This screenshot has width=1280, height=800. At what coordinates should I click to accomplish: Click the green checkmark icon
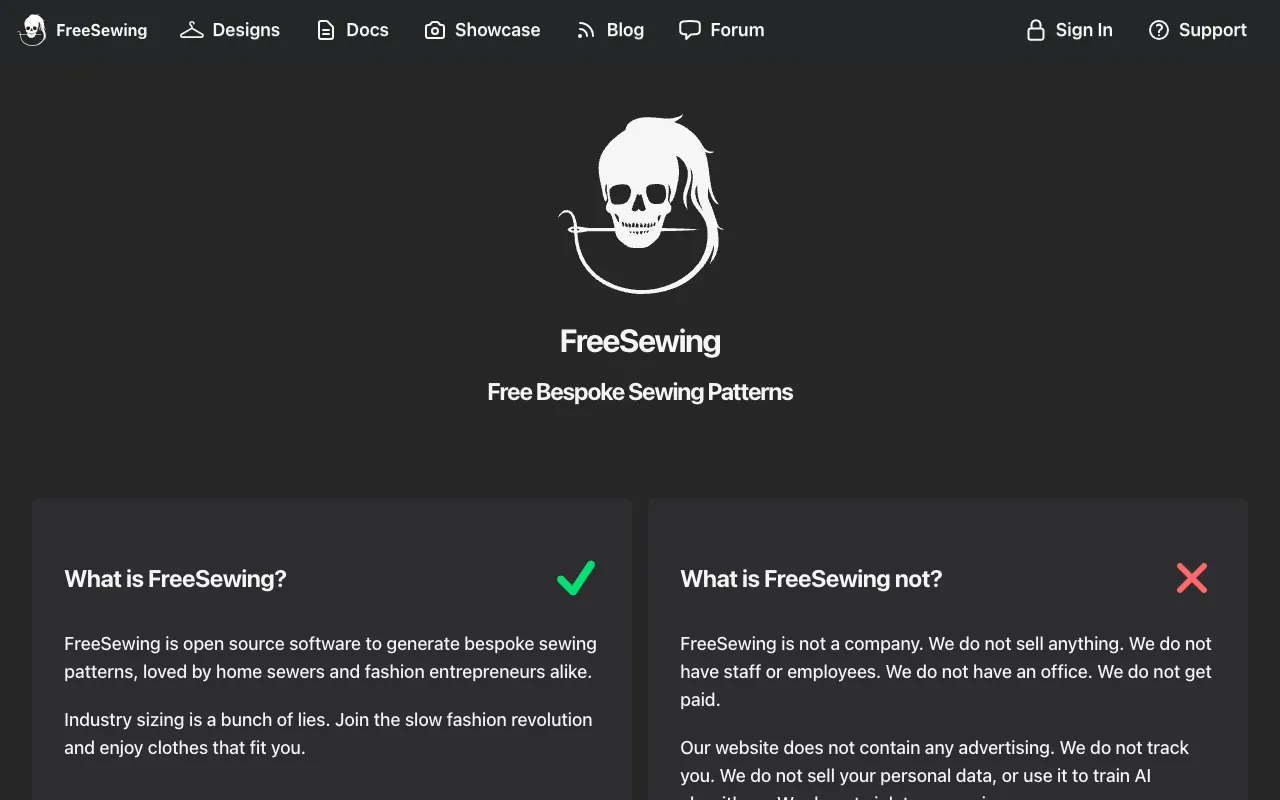pyautogui.click(x=576, y=578)
